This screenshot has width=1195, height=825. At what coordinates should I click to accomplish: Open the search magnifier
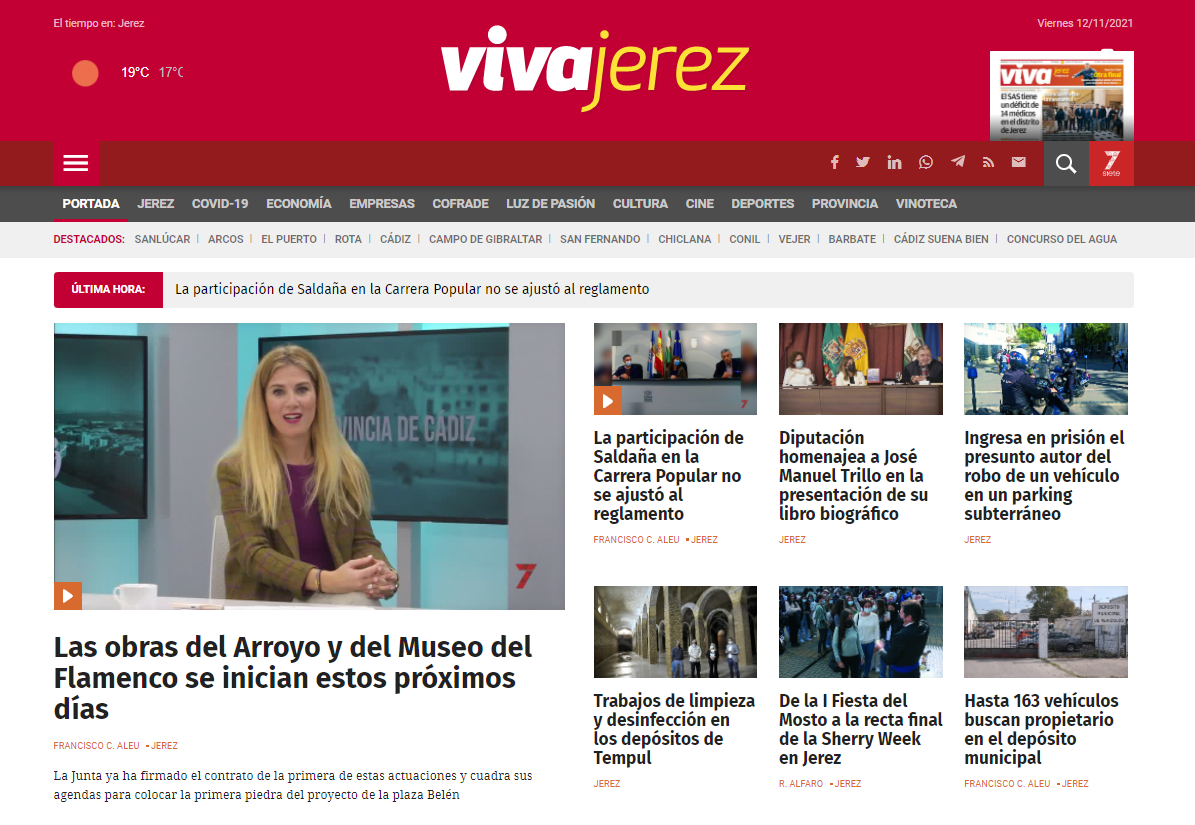[1066, 163]
